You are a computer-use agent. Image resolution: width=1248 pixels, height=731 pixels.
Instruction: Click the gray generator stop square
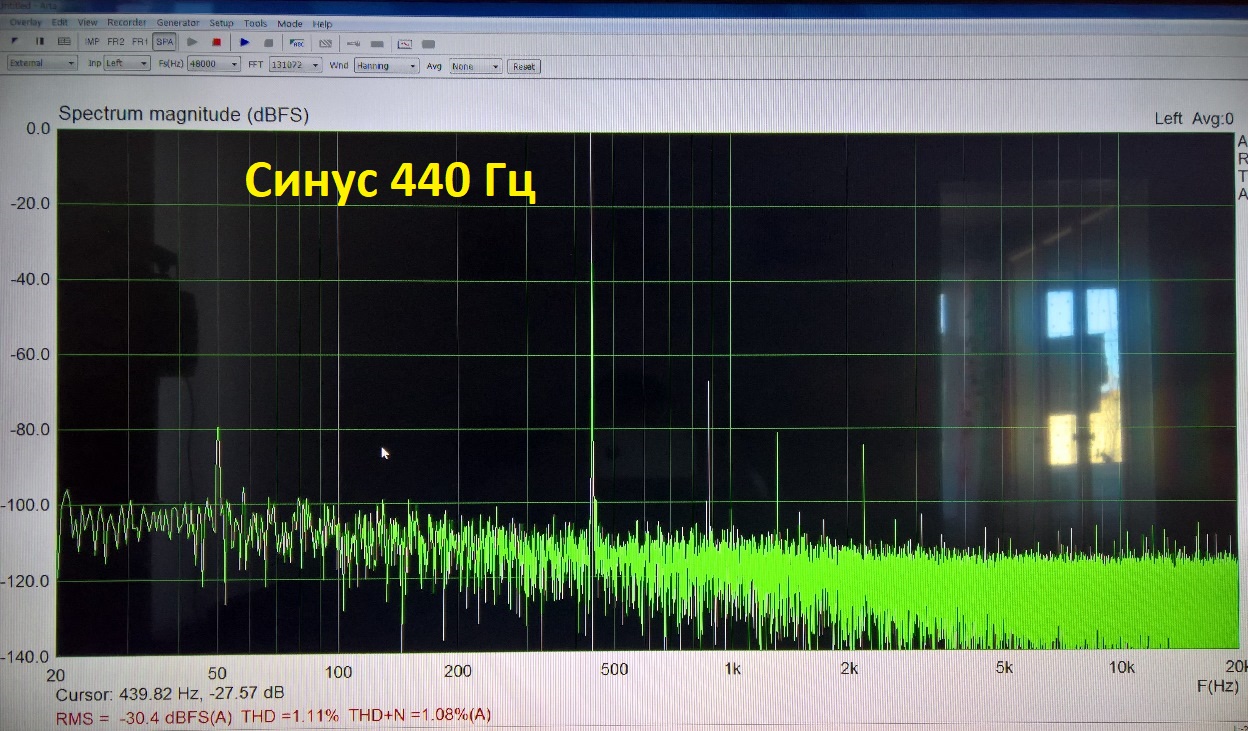pyautogui.click(x=268, y=43)
